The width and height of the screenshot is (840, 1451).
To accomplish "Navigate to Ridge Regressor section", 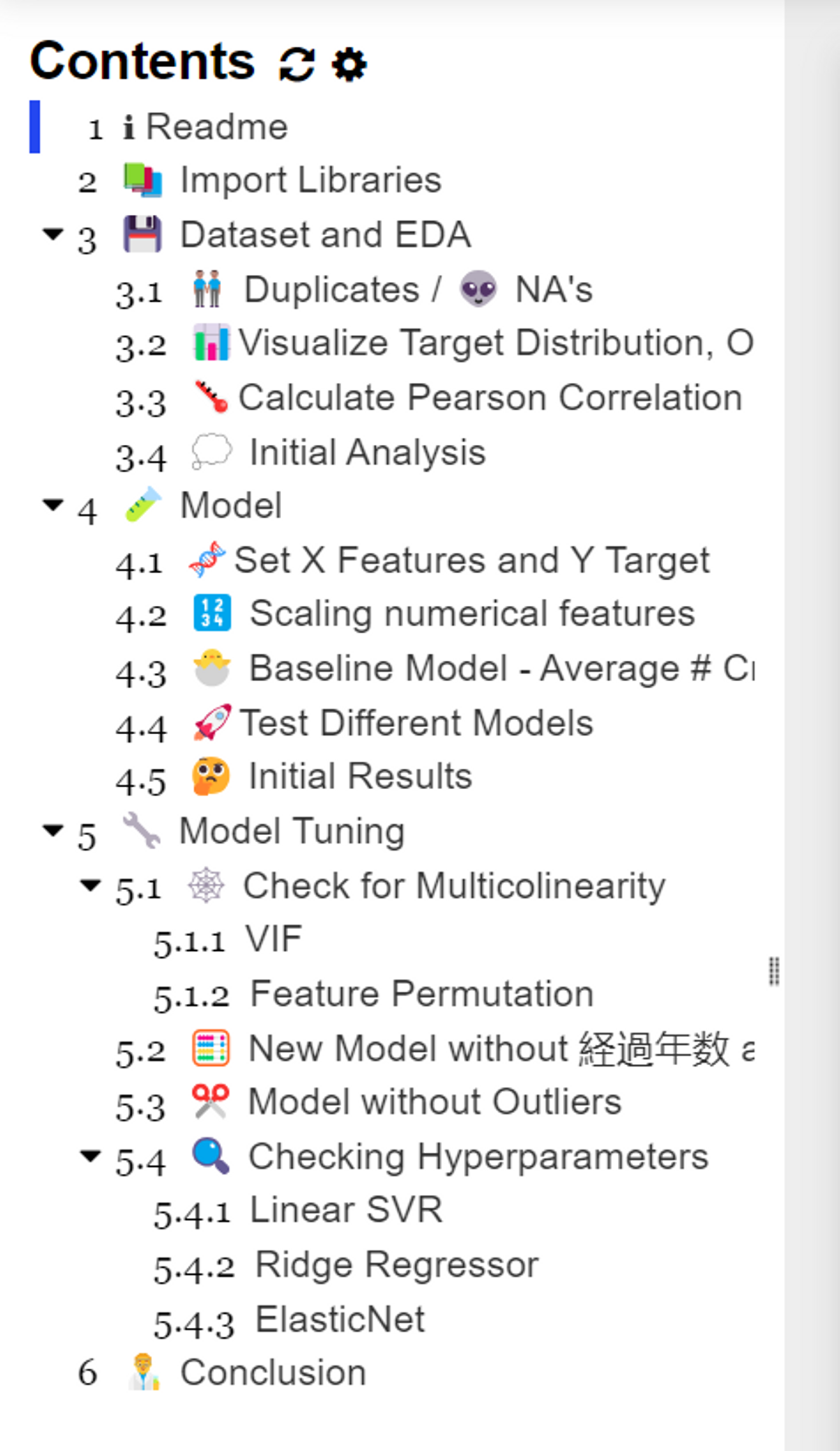I will (x=397, y=1265).
